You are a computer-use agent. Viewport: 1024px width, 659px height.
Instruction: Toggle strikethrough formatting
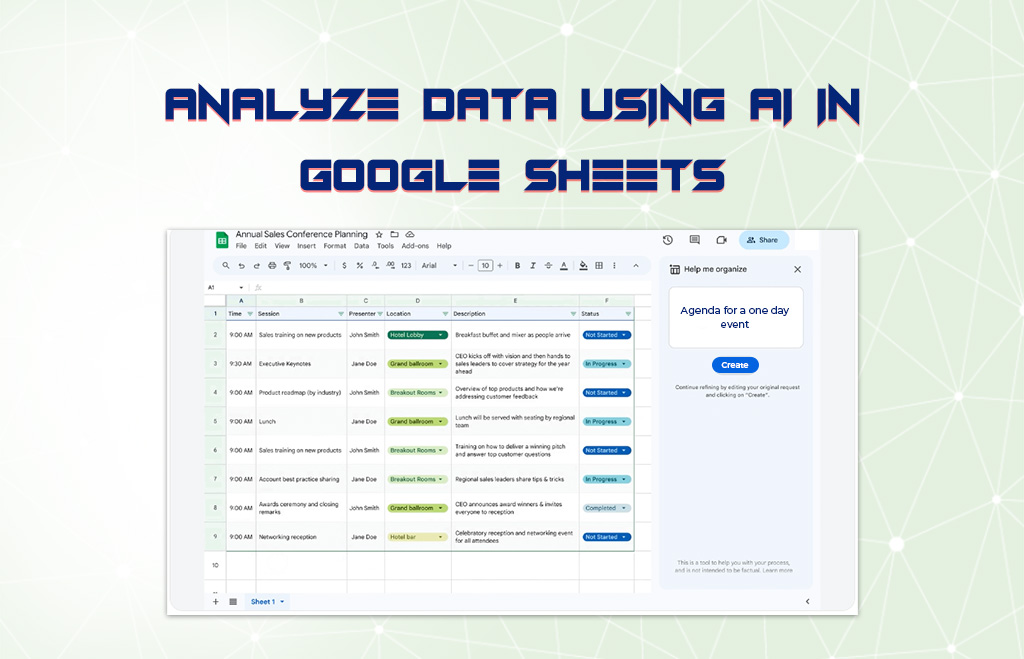[x=547, y=266]
